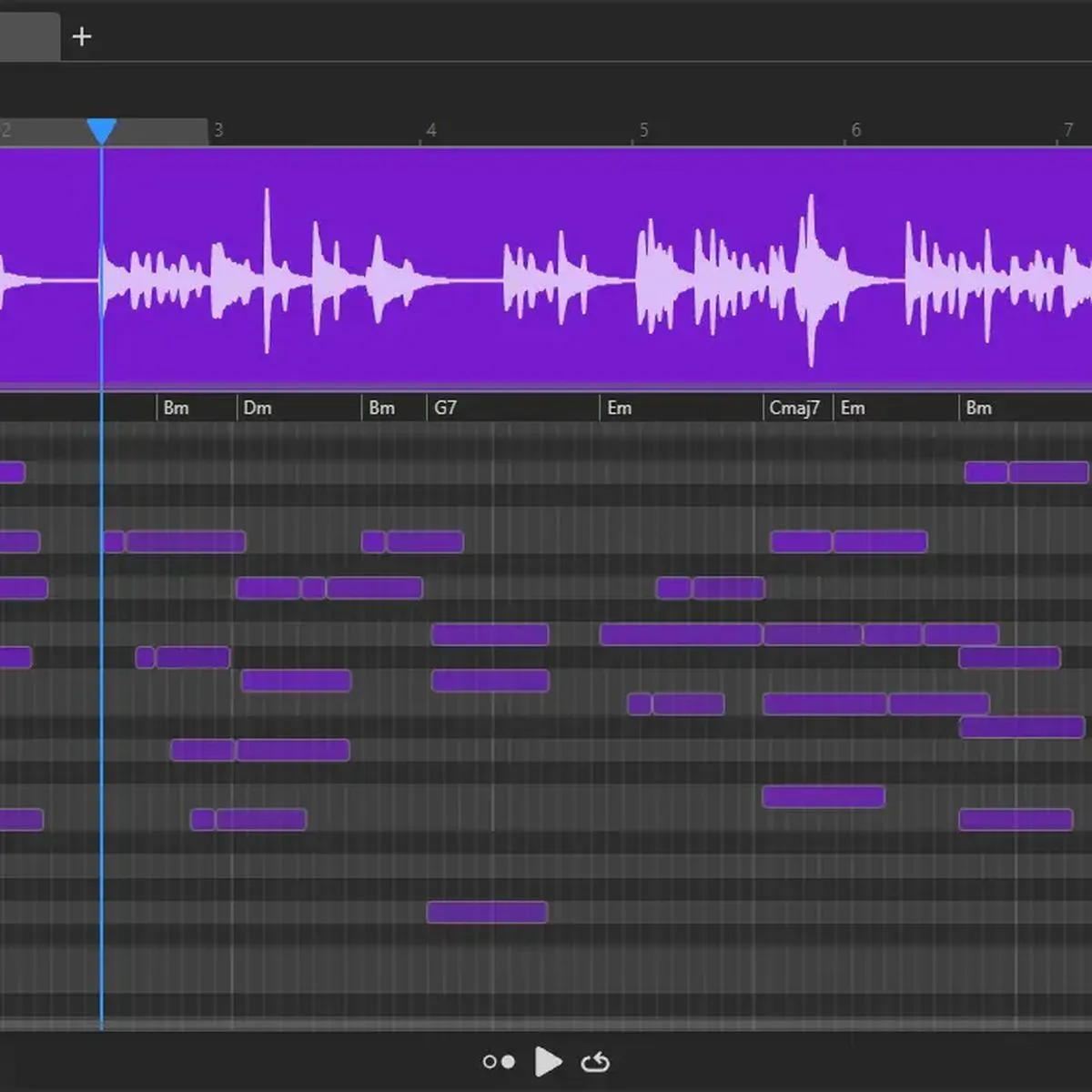Select the Dm chord label
This screenshot has height=1092, width=1092.
click(x=258, y=408)
